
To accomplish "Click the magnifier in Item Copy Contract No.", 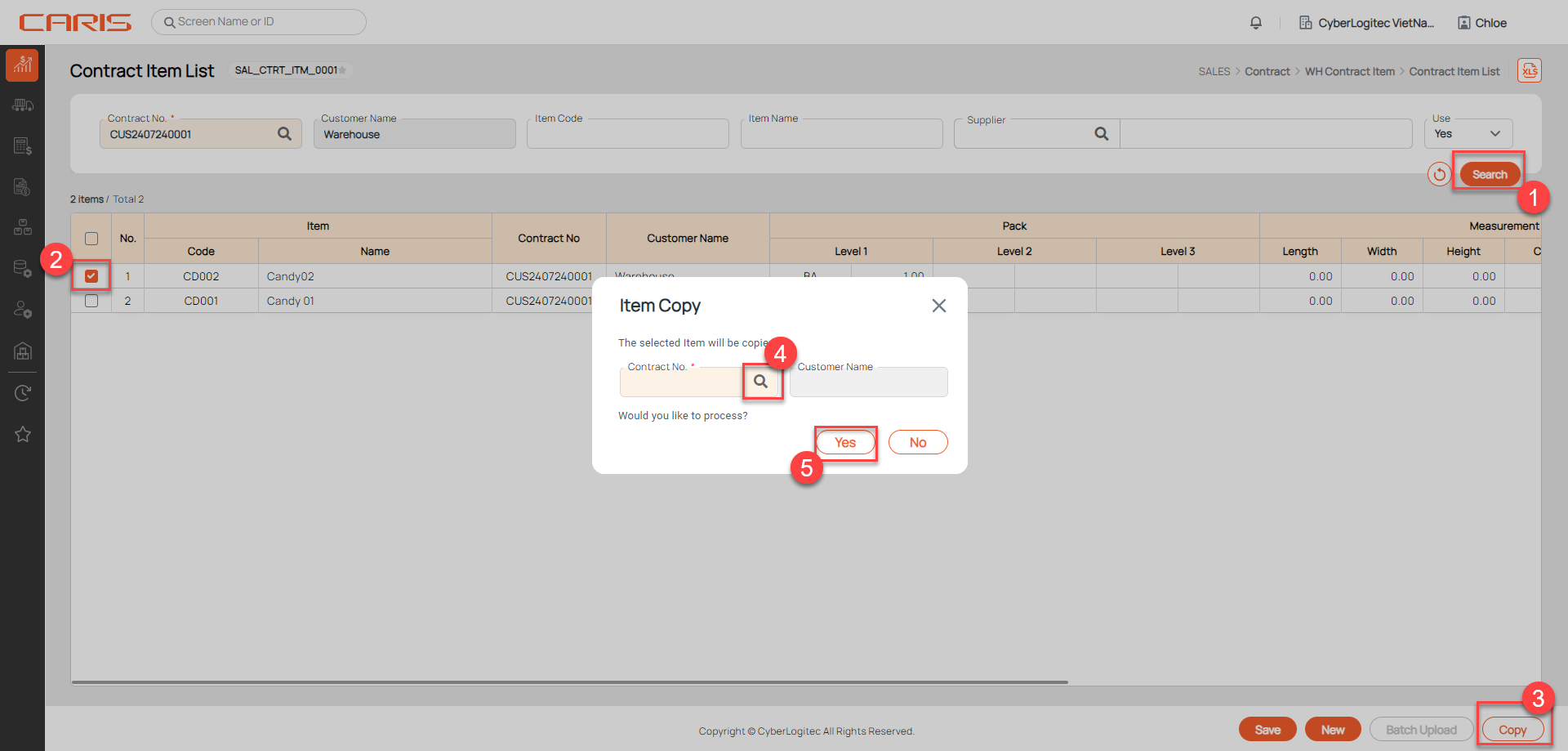I will click(761, 382).
